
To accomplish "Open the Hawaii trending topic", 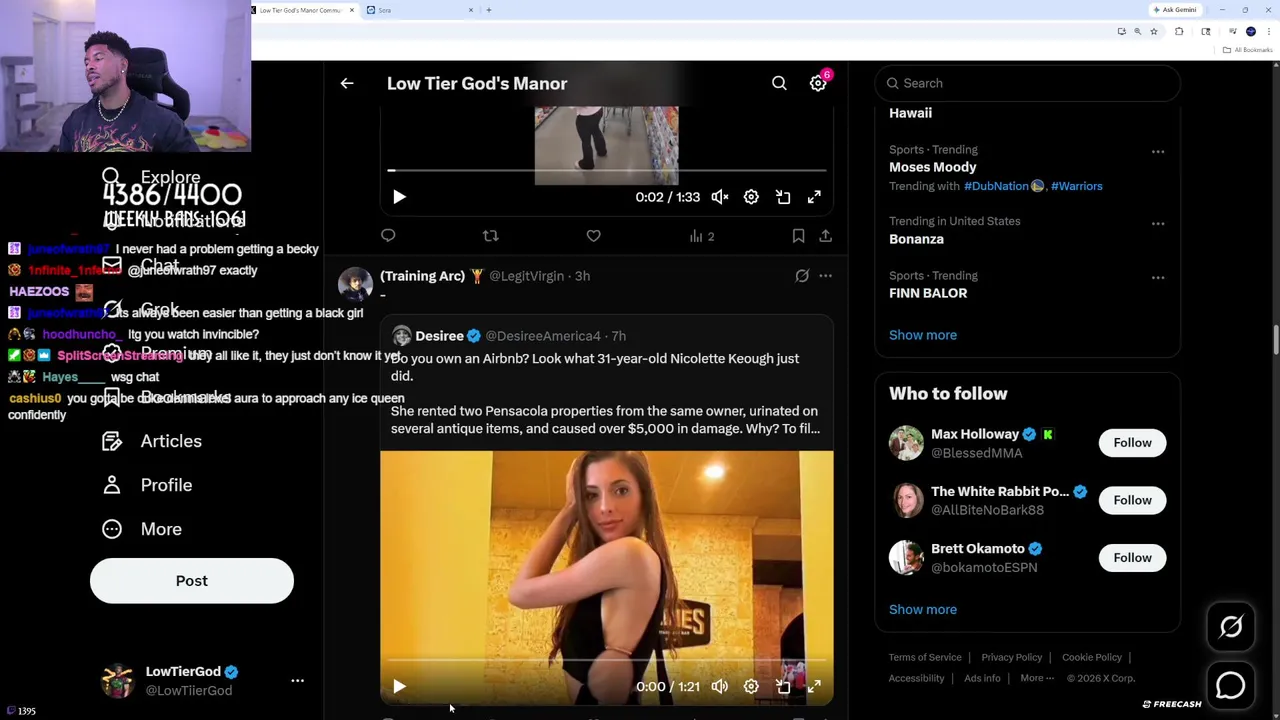I will pos(910,113).
